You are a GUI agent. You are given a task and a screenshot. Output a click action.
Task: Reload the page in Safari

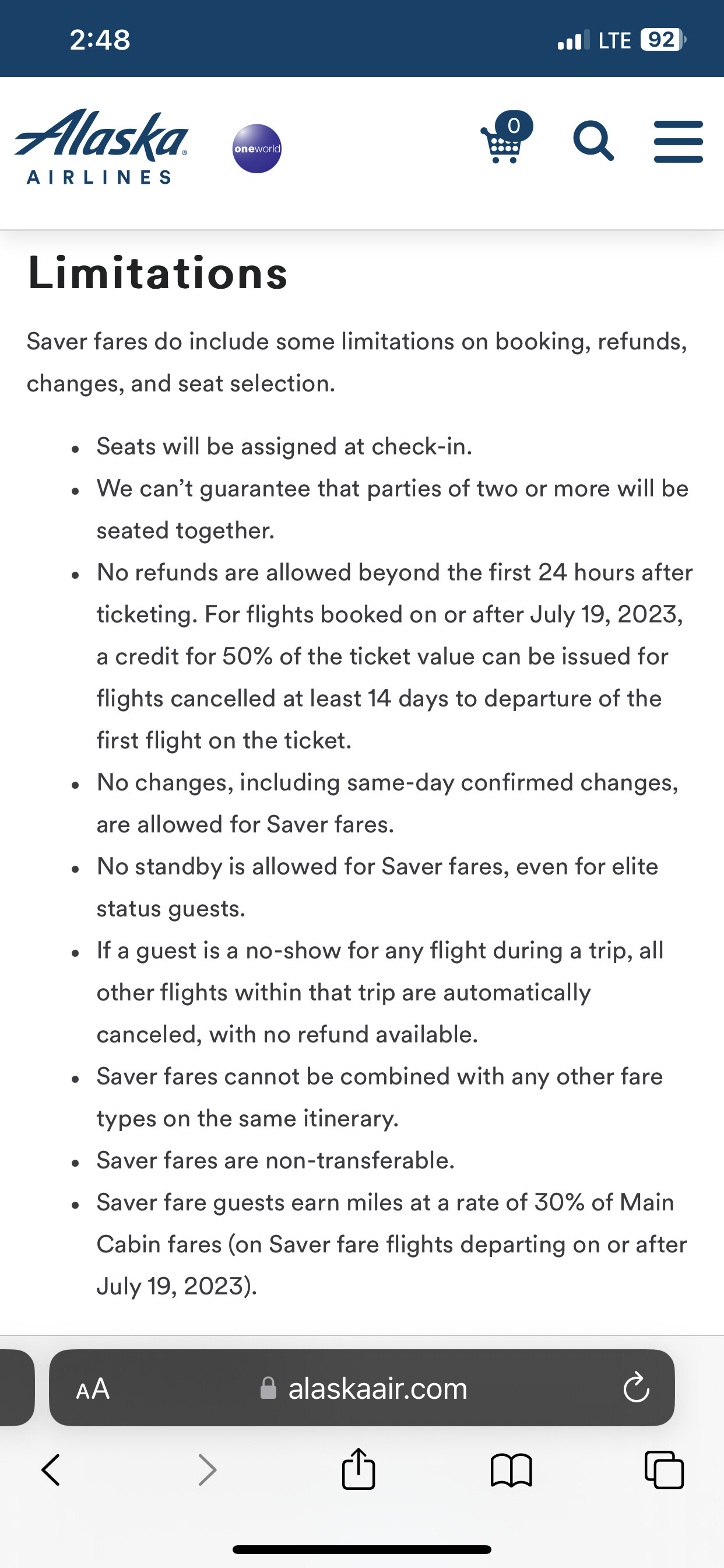click(637, 1388)
